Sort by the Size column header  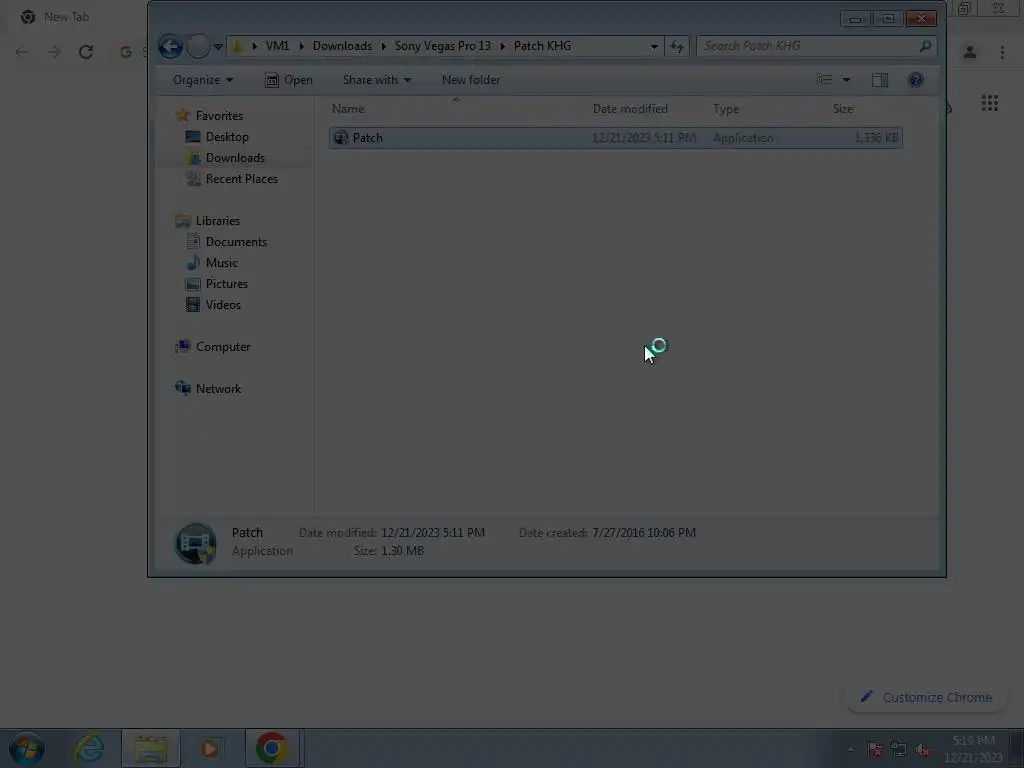[842, 109]
